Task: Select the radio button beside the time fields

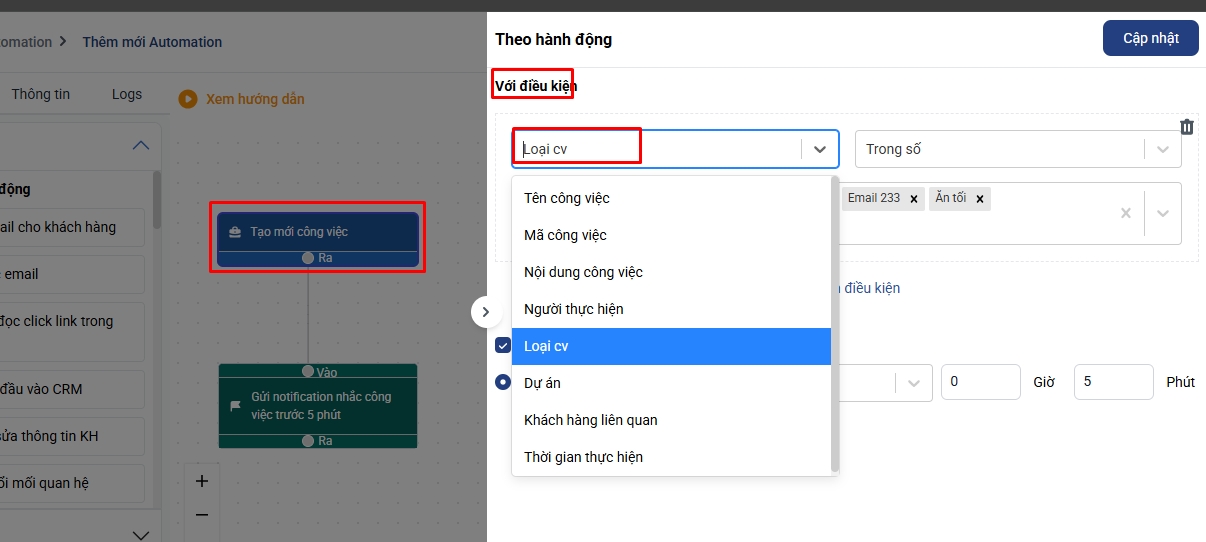Action: (503, 381)
